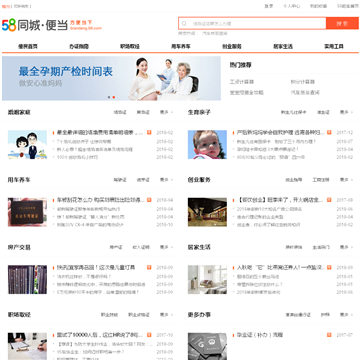Open the restaurant interior thumbnail
Viewport: 360px width, 360px height.
point(207,212)
